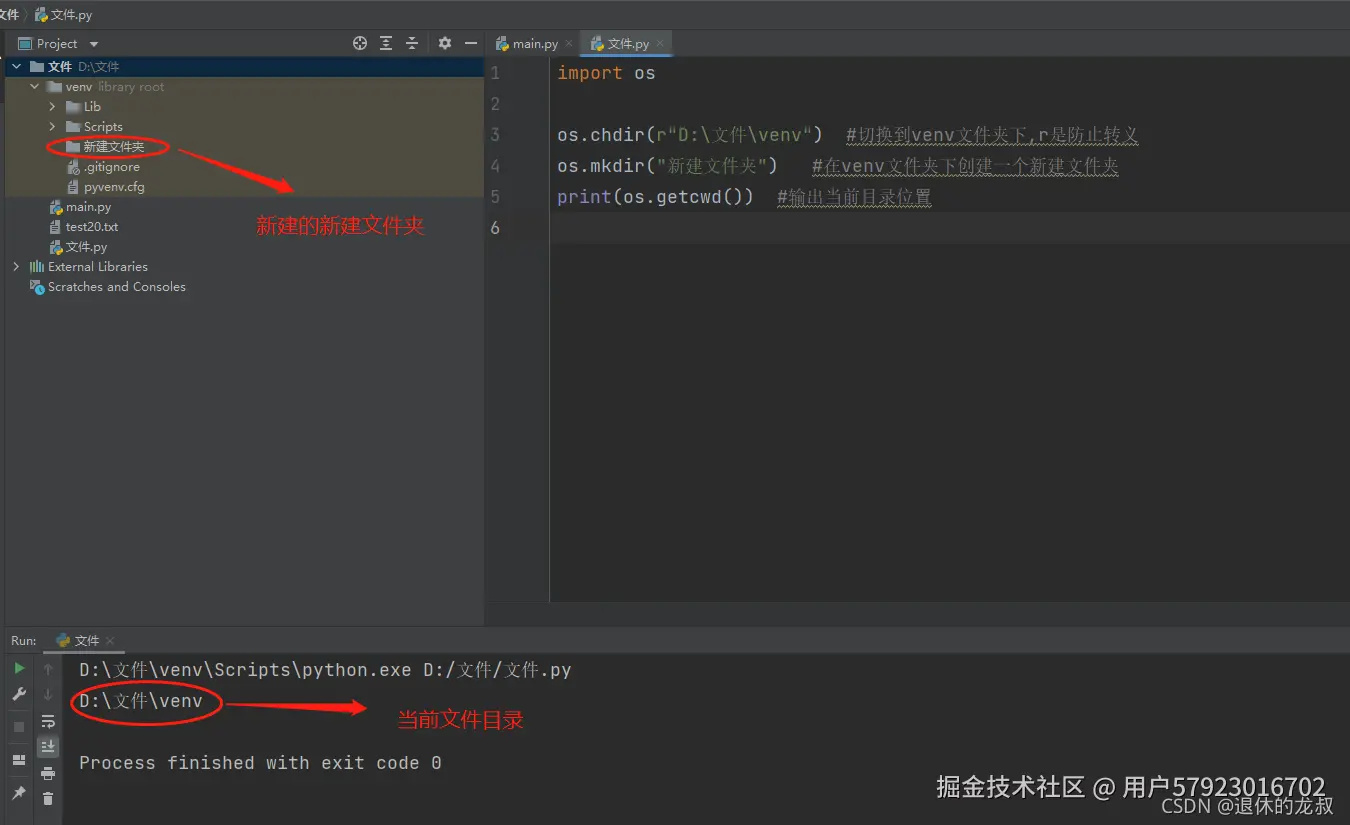Click 'Process finished with exit code 0' text
The image size is (1350, 825).
(260, 763)
